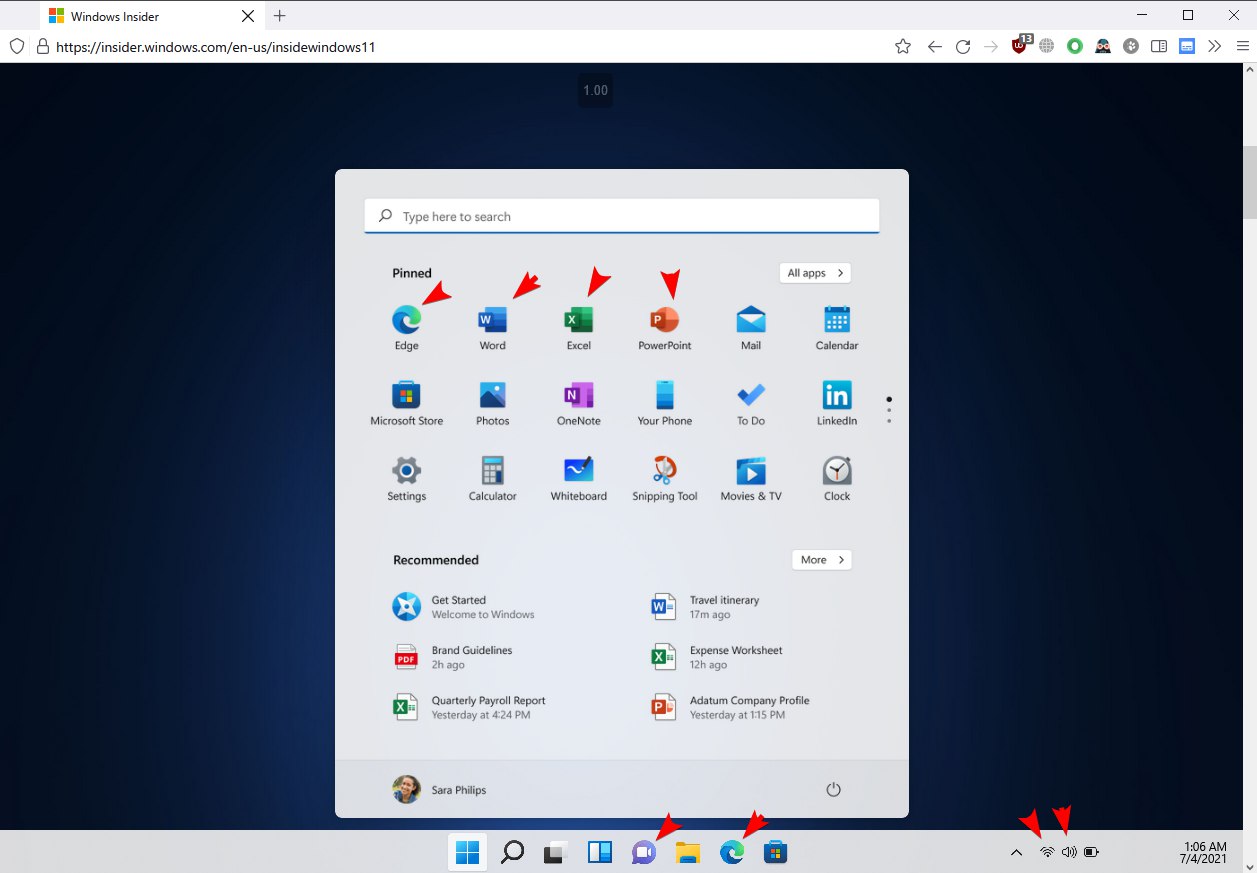Screen dimensions: 1257x873
Task: Open the Chat taskbar icon
Action: (x=644, y=852)
